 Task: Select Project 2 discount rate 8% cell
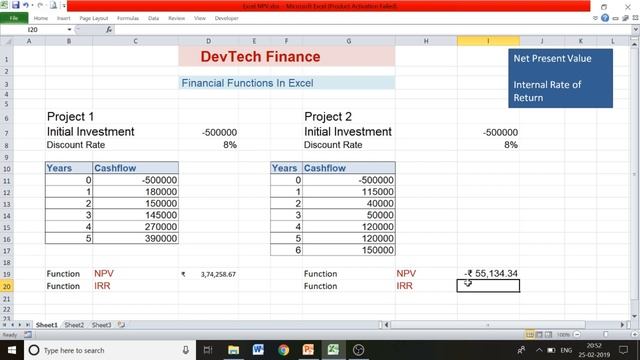click(x=488, y=145)
